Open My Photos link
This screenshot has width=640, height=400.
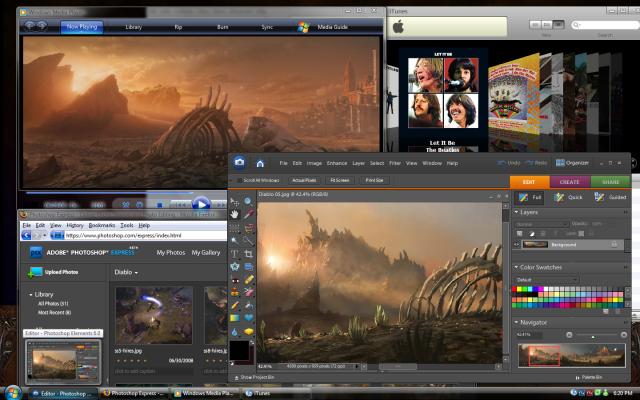click(171, 253)
